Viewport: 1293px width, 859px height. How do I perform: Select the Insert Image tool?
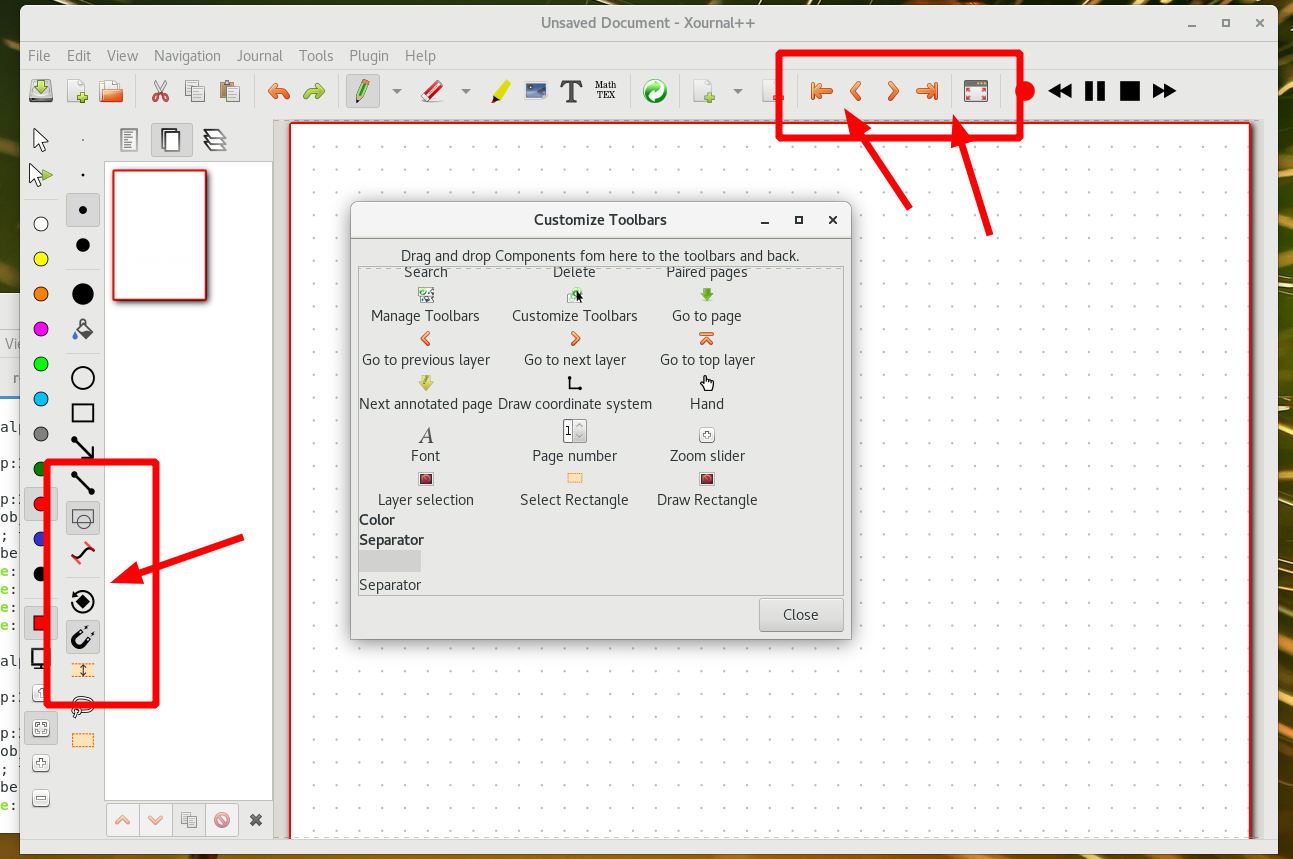point(536,91)
